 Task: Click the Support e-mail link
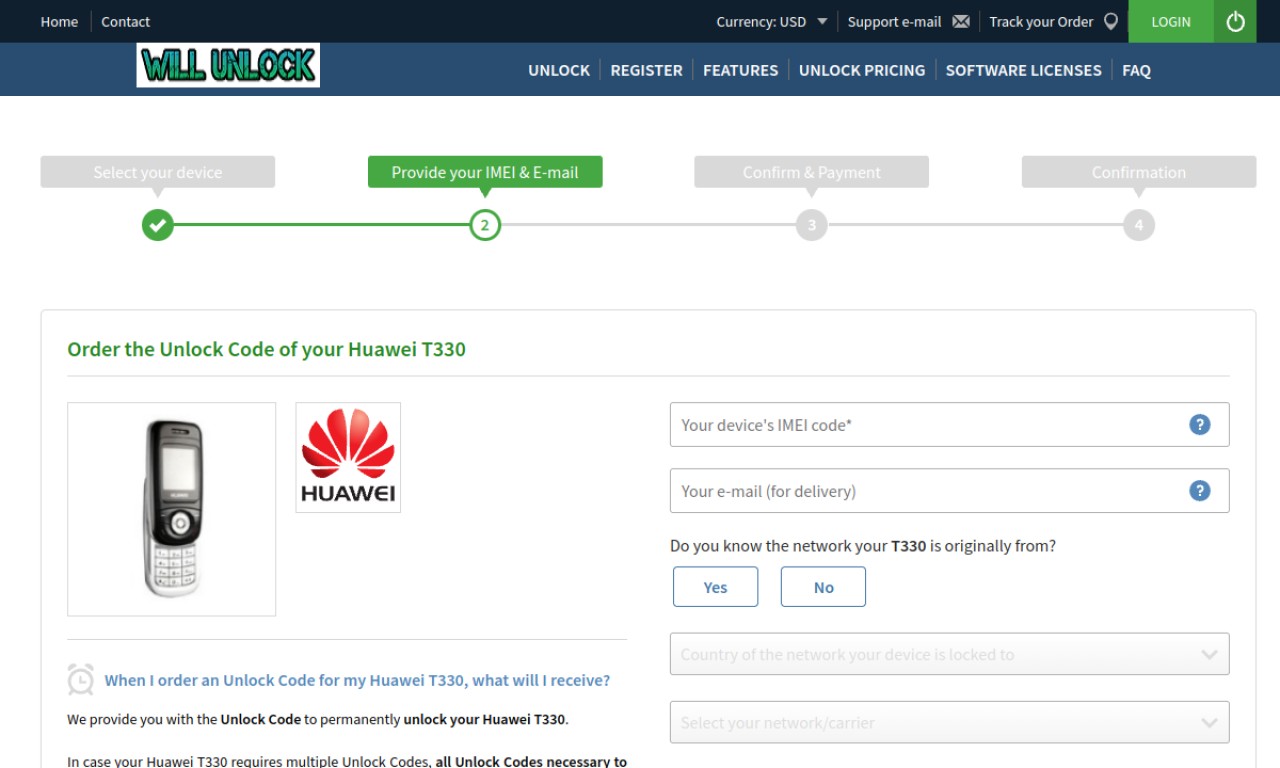click(894, 21)
